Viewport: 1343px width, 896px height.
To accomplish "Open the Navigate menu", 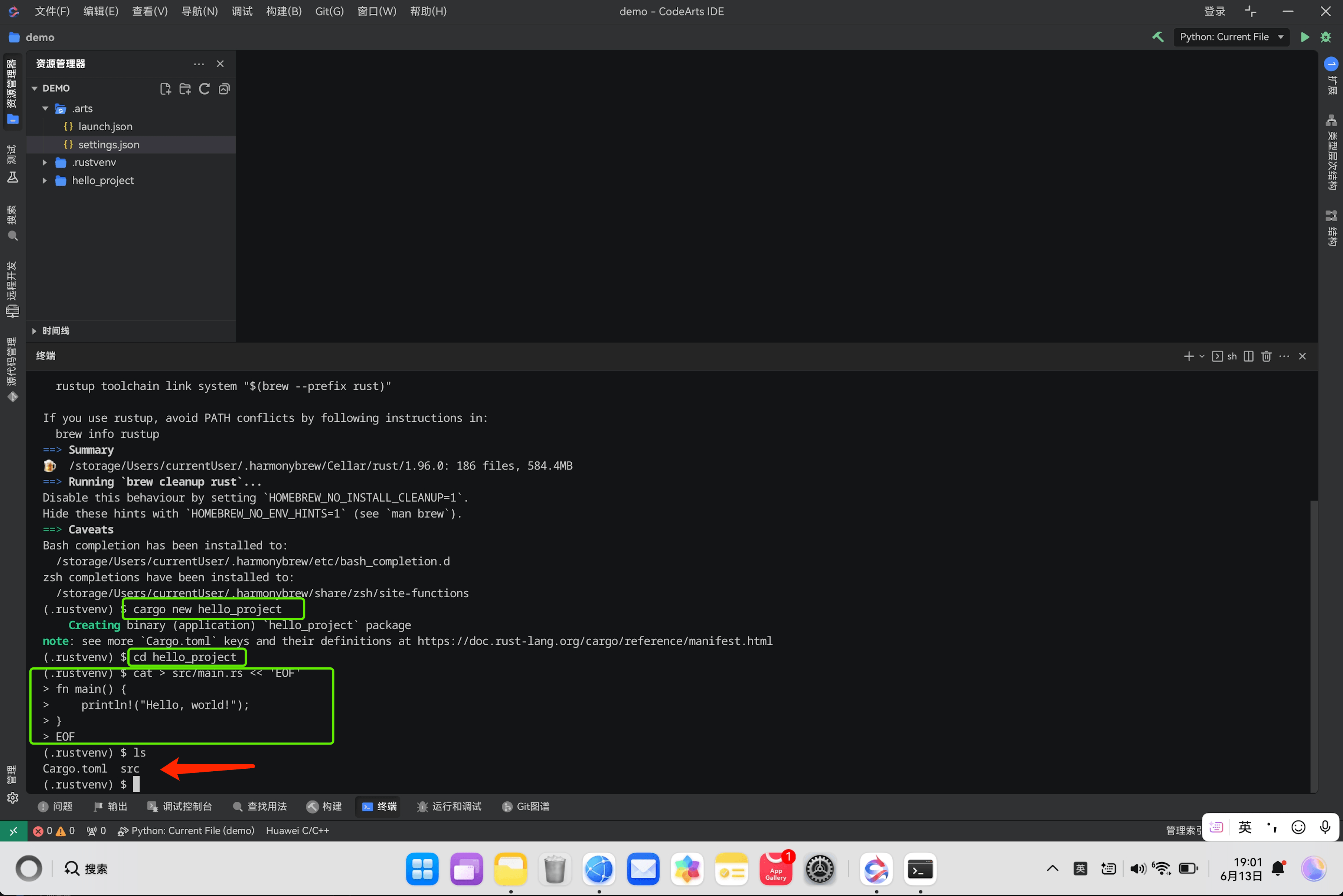I will pos(199,12).
